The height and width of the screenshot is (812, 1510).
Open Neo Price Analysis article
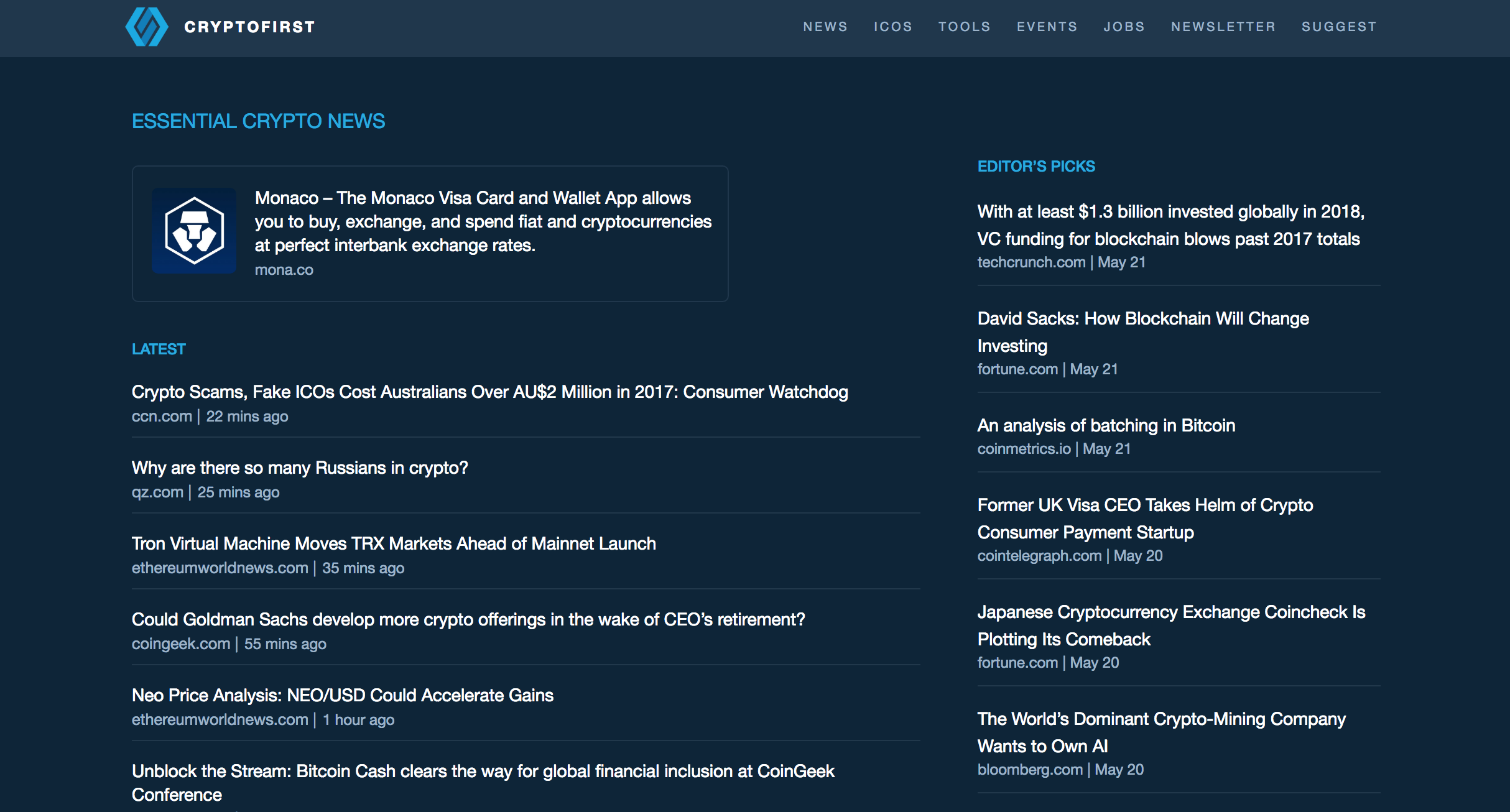[343, 695]
